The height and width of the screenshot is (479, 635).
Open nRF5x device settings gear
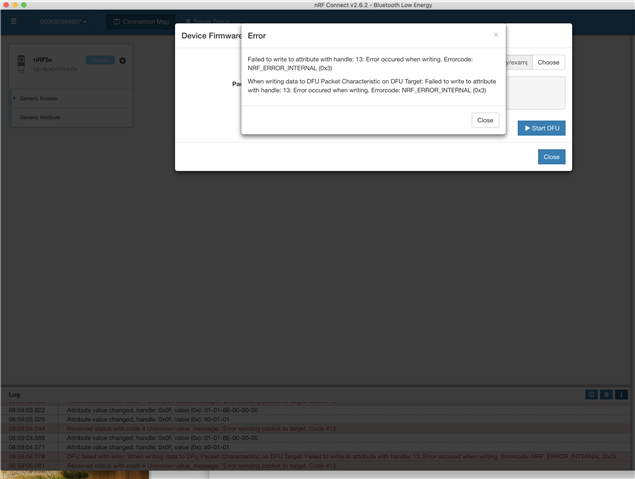coord(122,61)
